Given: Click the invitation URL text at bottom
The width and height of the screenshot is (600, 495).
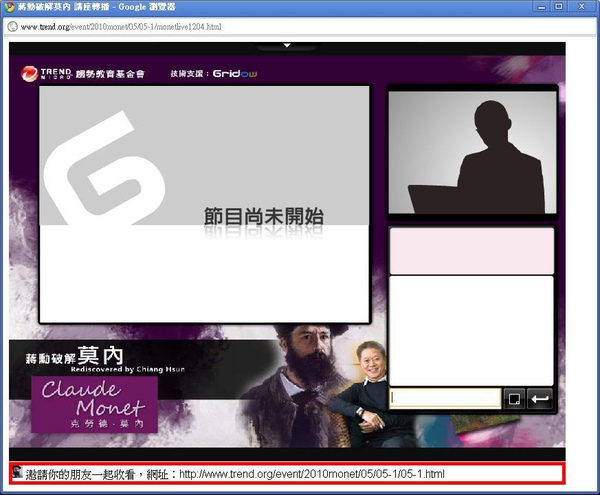Looking at the screenshot, I should (312, 474).
